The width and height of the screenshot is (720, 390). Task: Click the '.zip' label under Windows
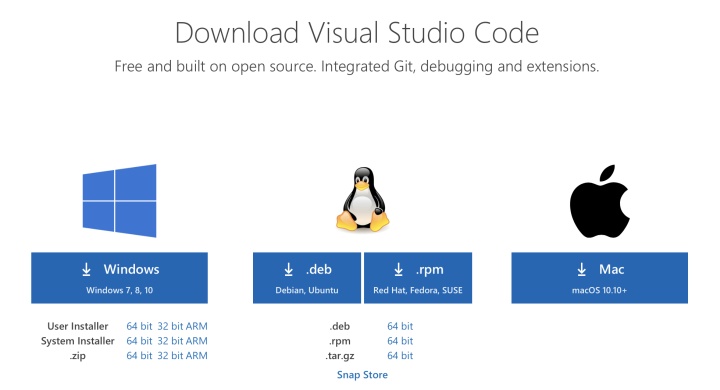[x=78, y=356]
